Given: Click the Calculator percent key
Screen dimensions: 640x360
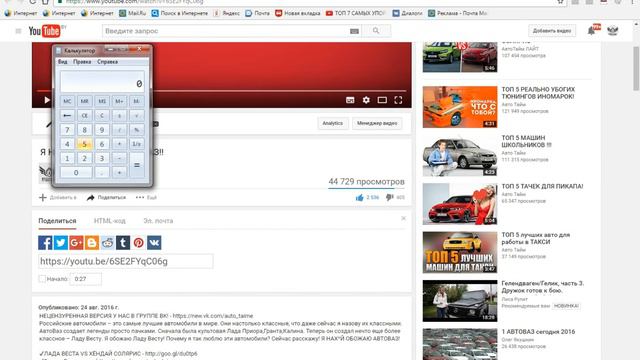Looking at the screenshot, I should pos(137,130).
